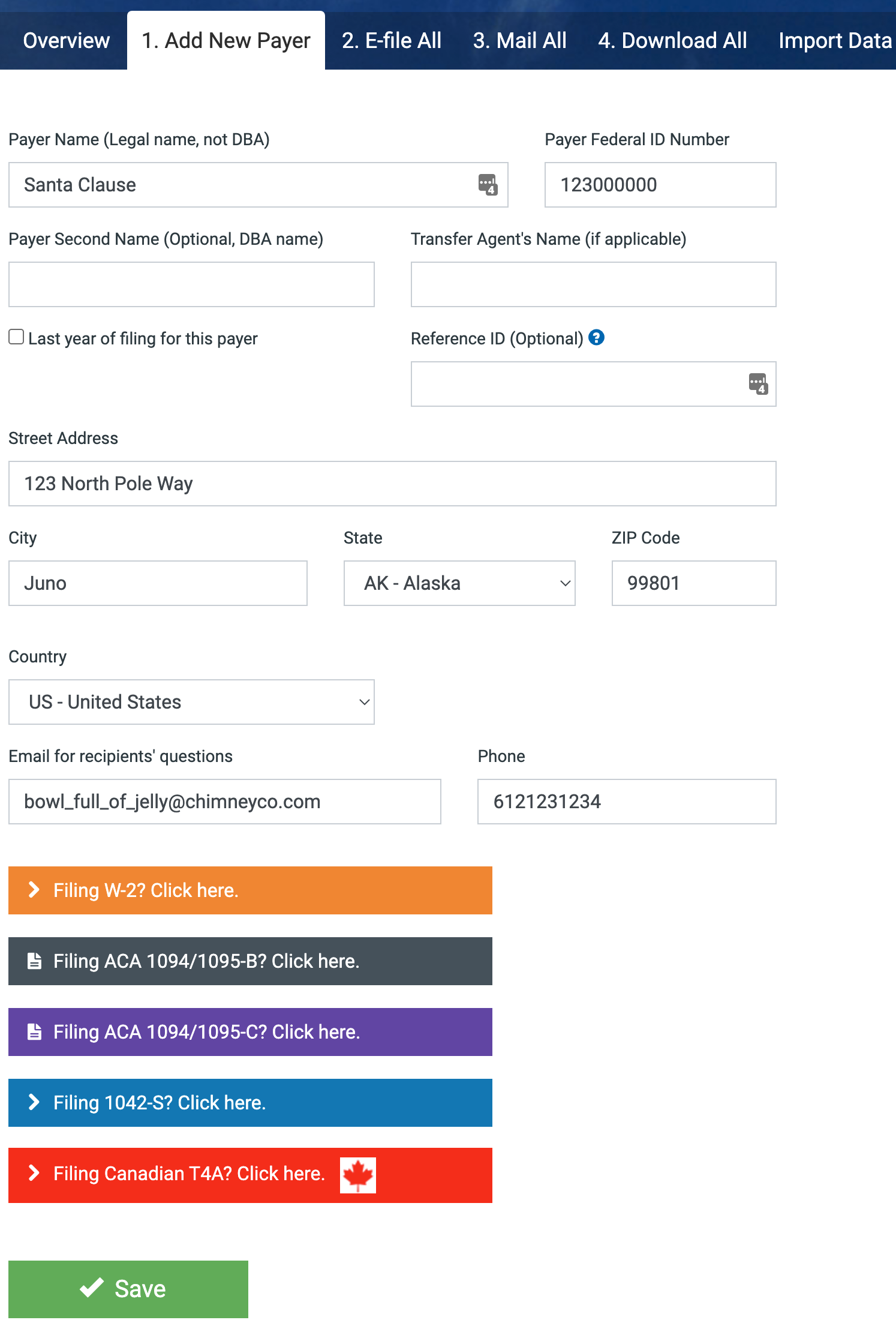This screenshot has height=1332, width=896.
Task: Open the 4. Download All tab
Action: (x=672, y=41)
